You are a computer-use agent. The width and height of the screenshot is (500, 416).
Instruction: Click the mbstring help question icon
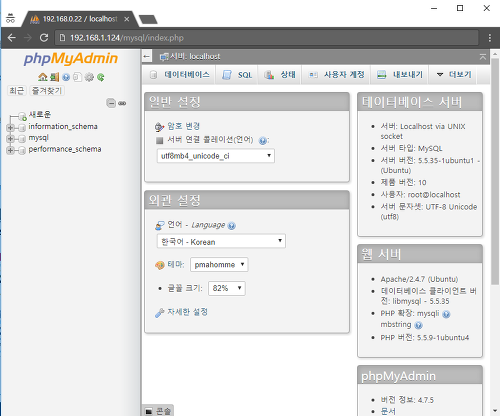418,325
